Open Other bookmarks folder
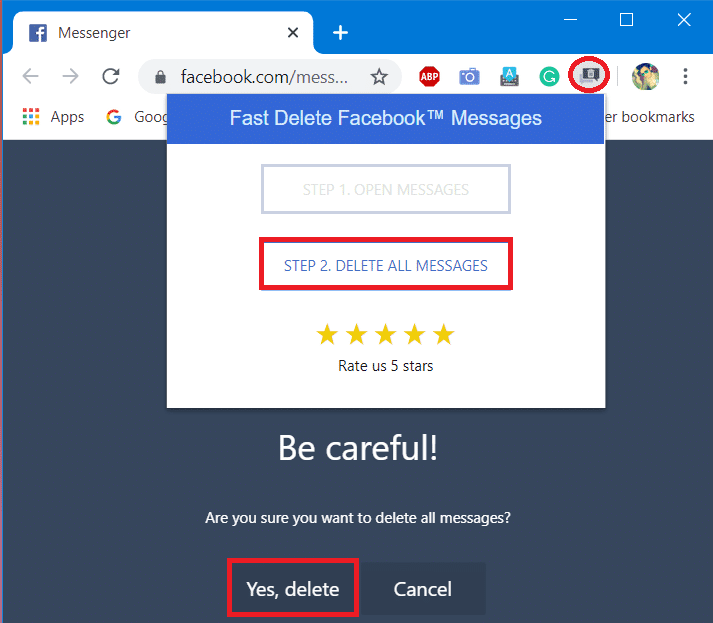 click(x=649, y=117)
